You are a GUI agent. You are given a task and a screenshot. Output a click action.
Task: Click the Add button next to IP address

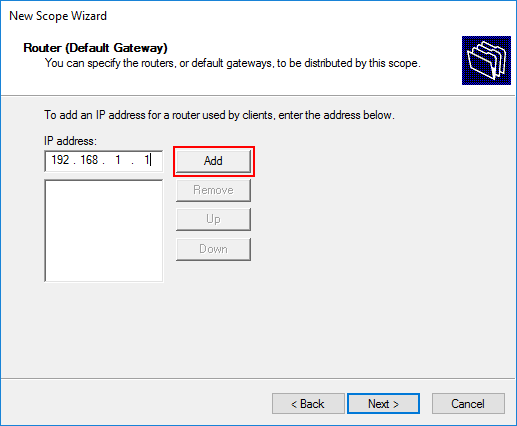(213, 161)
